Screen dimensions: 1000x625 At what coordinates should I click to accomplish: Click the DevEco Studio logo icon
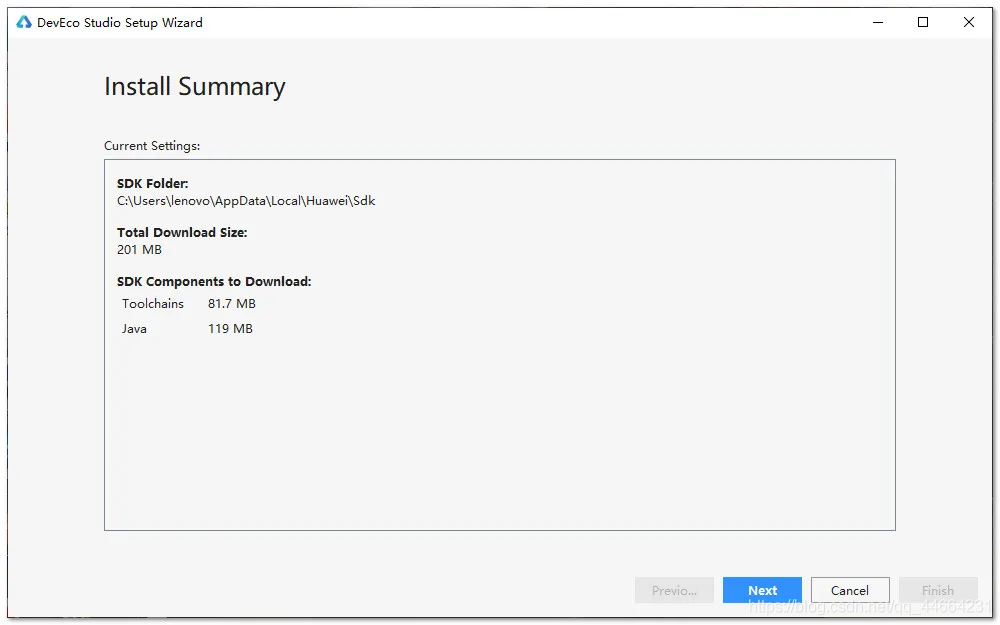[24, 22]
